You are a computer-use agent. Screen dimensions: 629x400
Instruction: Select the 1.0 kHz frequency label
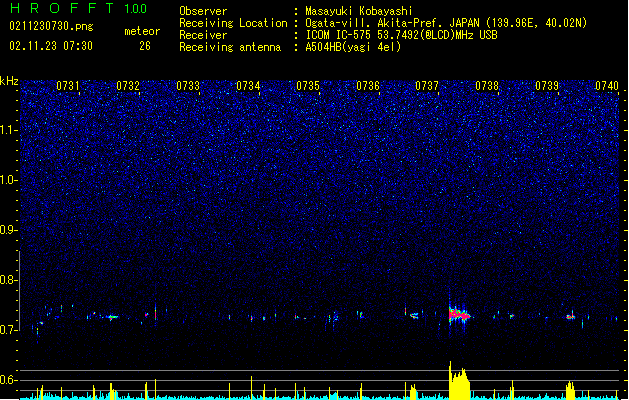point(9,180)
